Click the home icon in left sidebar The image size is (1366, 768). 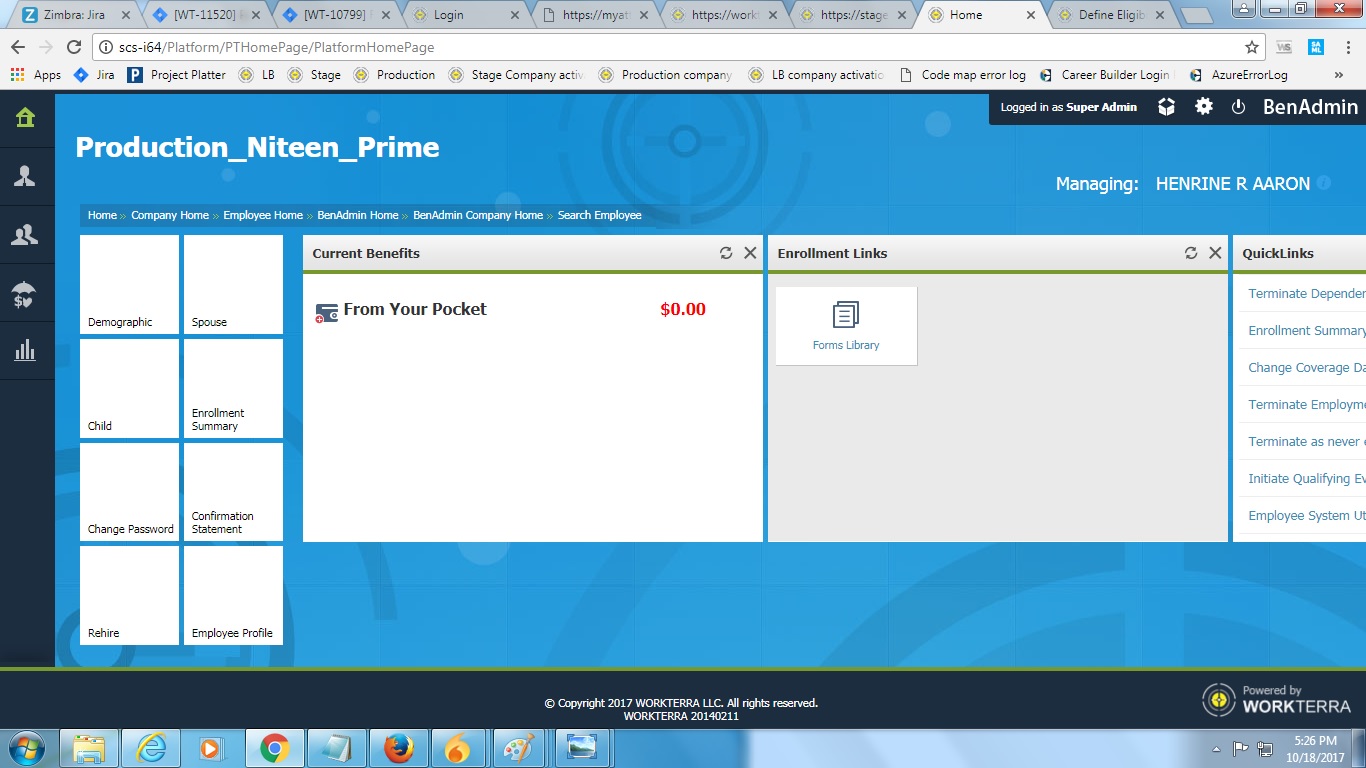pos(25,118)
